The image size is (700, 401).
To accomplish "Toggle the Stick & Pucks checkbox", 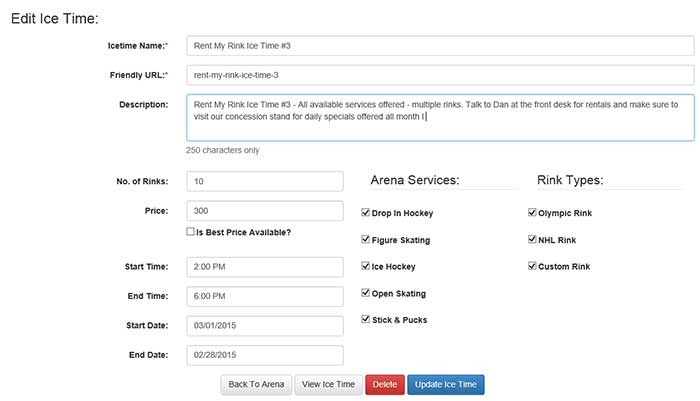I will pyautogui.click(x=366, y=320).
